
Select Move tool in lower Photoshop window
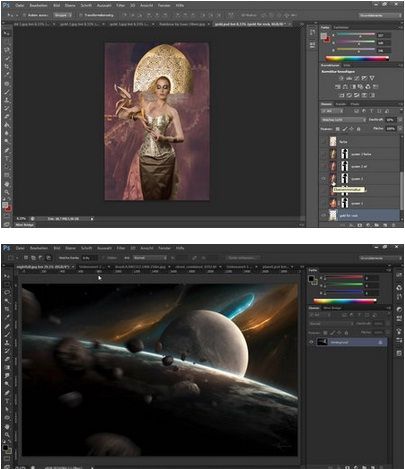[7, 276]
